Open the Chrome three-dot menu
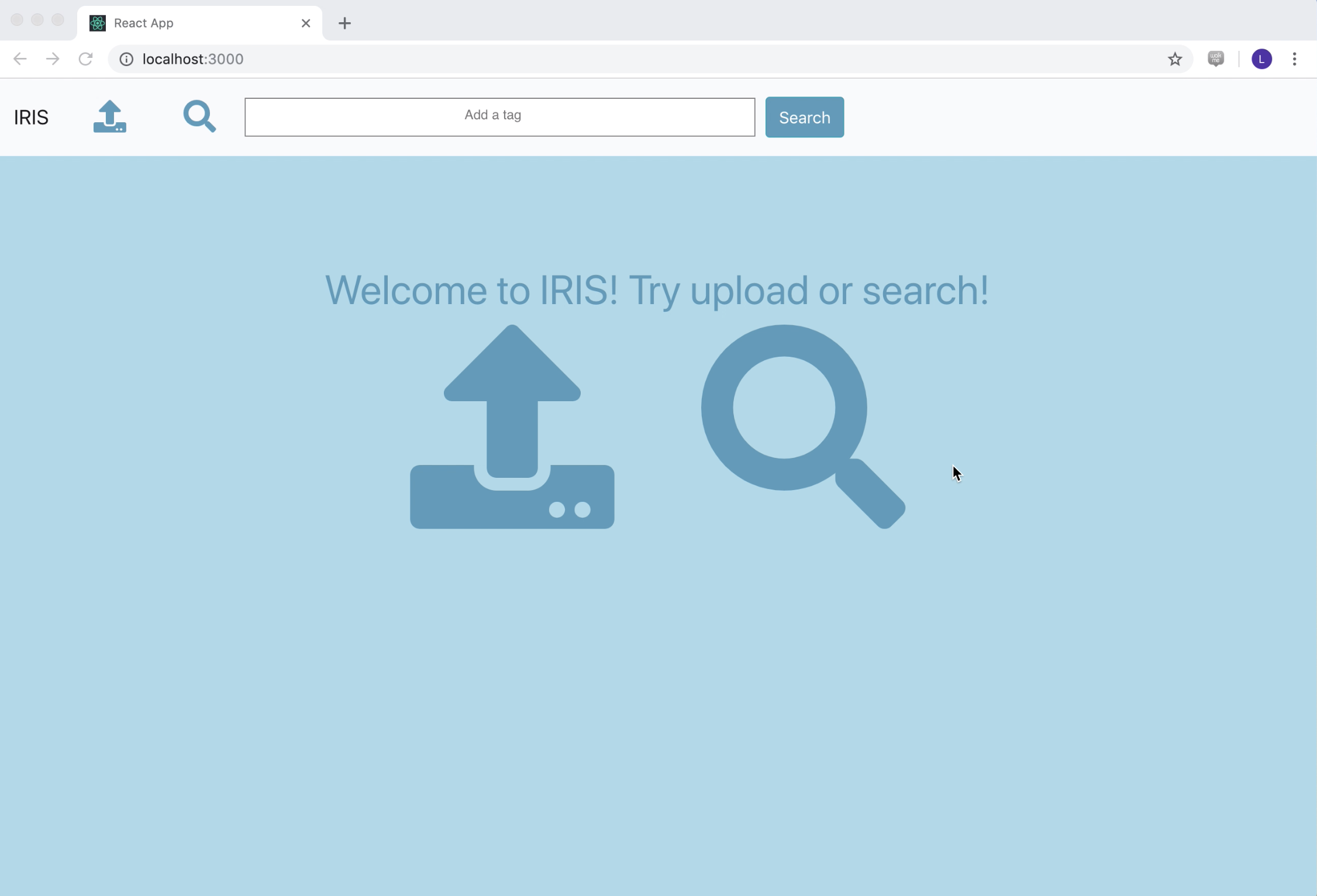Screen dimensions: 1317x896 1294,59
